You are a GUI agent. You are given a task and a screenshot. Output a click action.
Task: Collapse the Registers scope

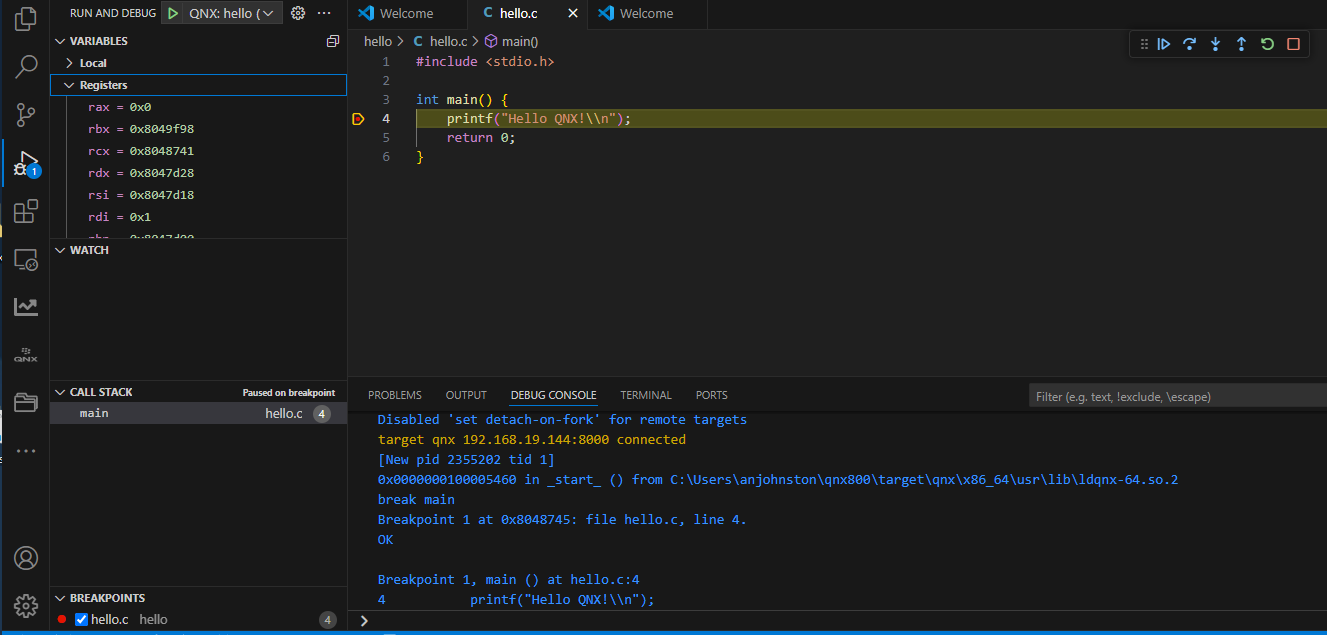pyautogui.click(x=198, y=85)
